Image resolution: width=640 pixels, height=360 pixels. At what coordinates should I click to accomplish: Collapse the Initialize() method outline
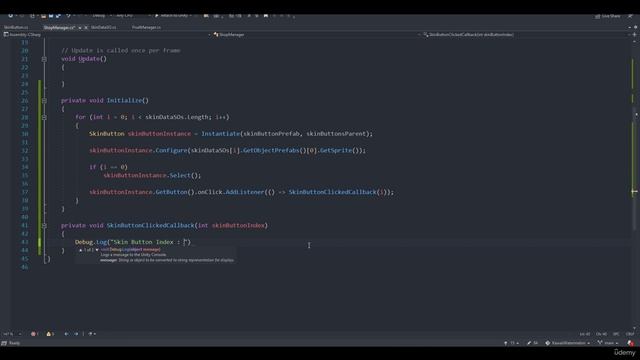(44, 101)
